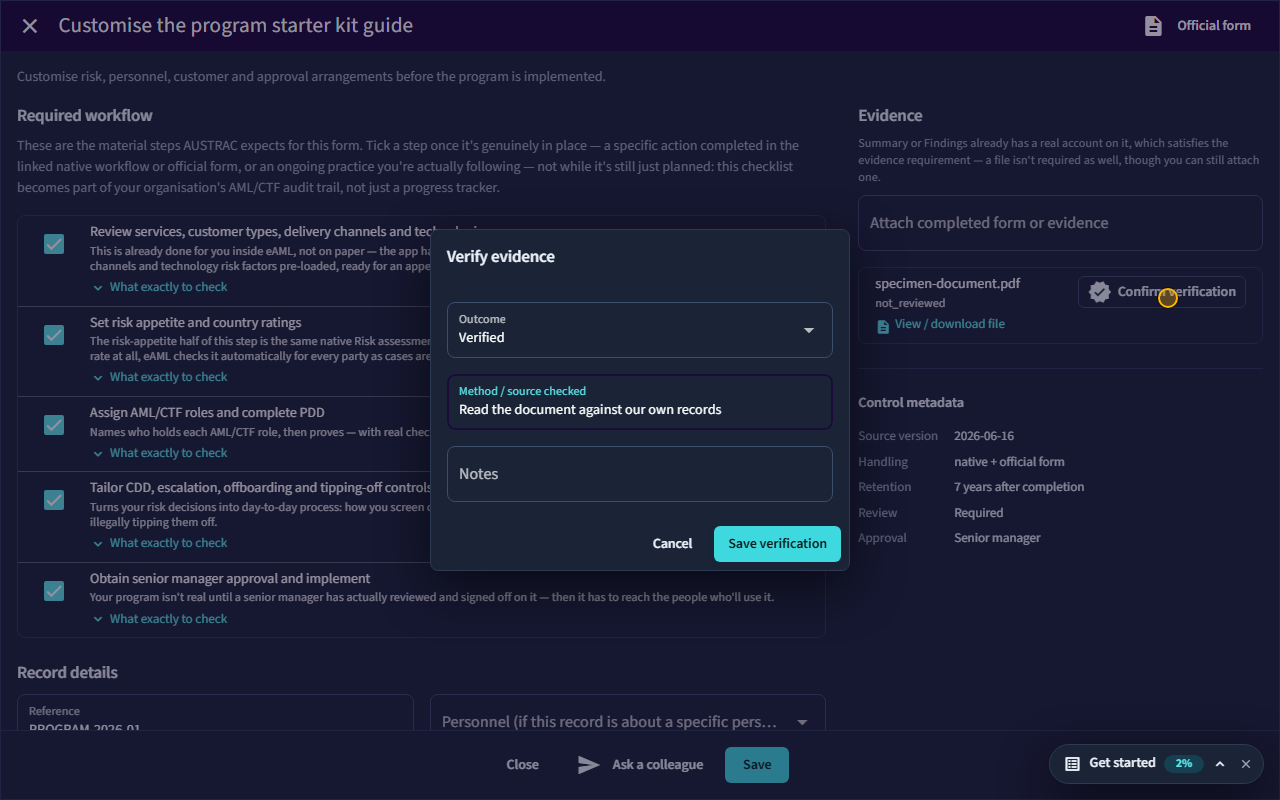The image size is (1280, 800).
Task: Click Attach completed form or evidence area
Action: pyautogui.click(x=1060, y=223)
